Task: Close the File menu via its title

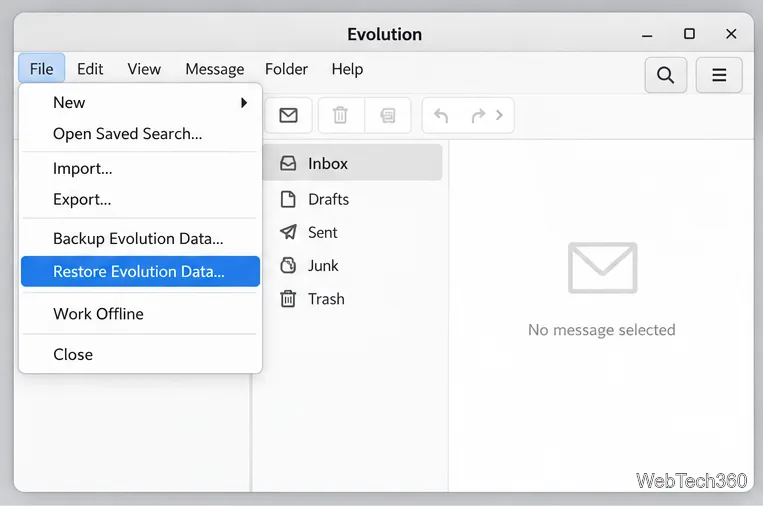Action: coord(42,69)
